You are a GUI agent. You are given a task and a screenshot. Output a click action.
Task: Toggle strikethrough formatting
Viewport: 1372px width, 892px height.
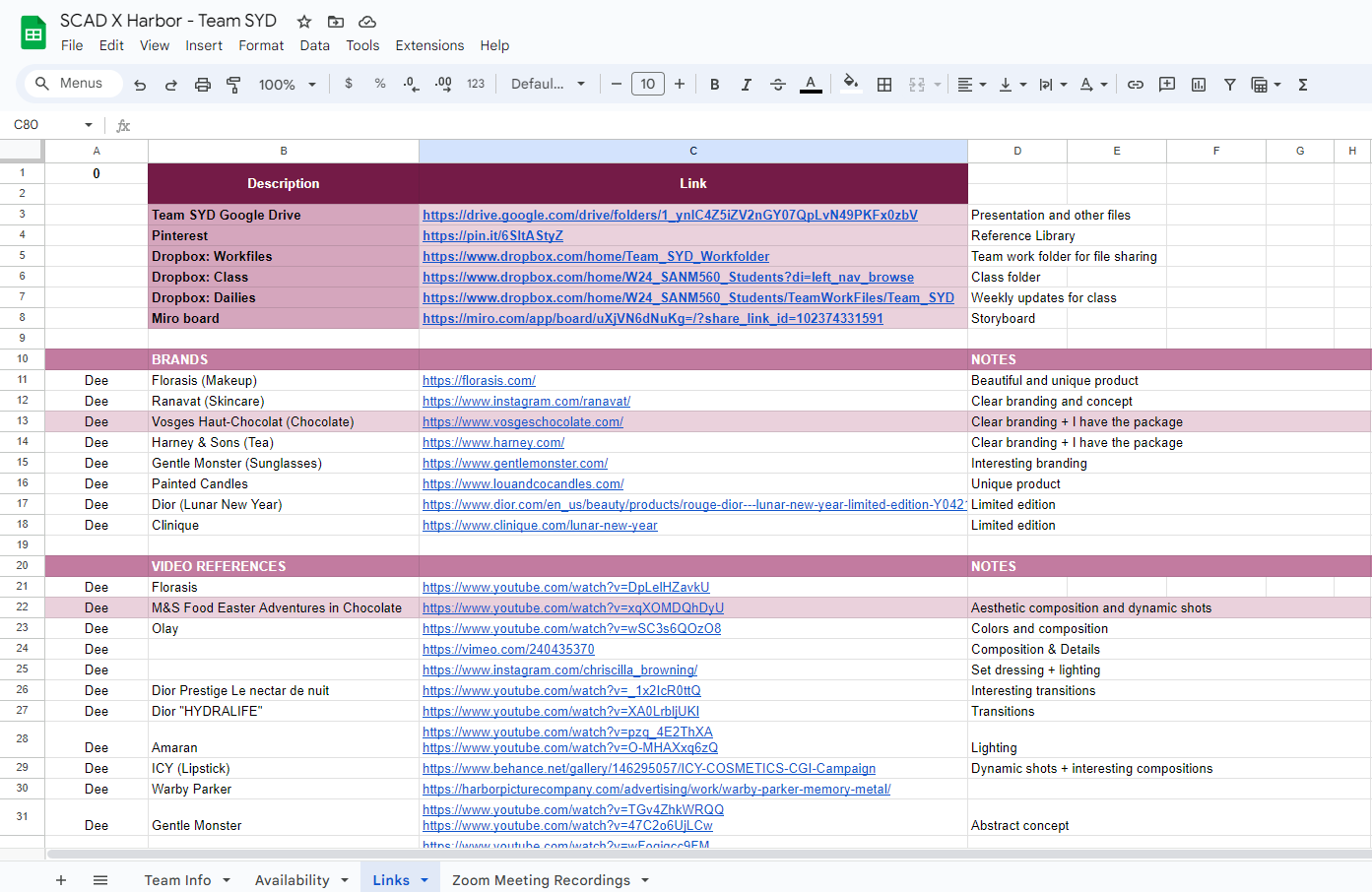click(778, 85)
